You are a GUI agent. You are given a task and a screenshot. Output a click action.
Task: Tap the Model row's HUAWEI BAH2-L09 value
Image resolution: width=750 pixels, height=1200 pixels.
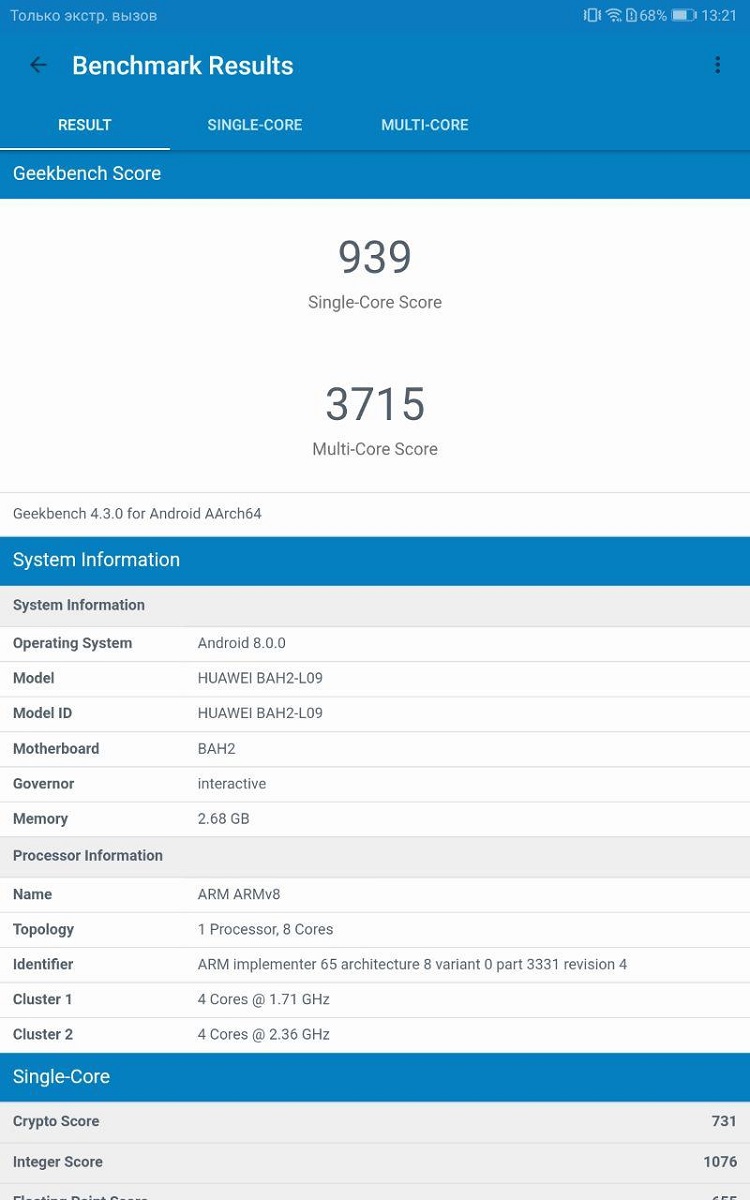[x=260, y=678]
